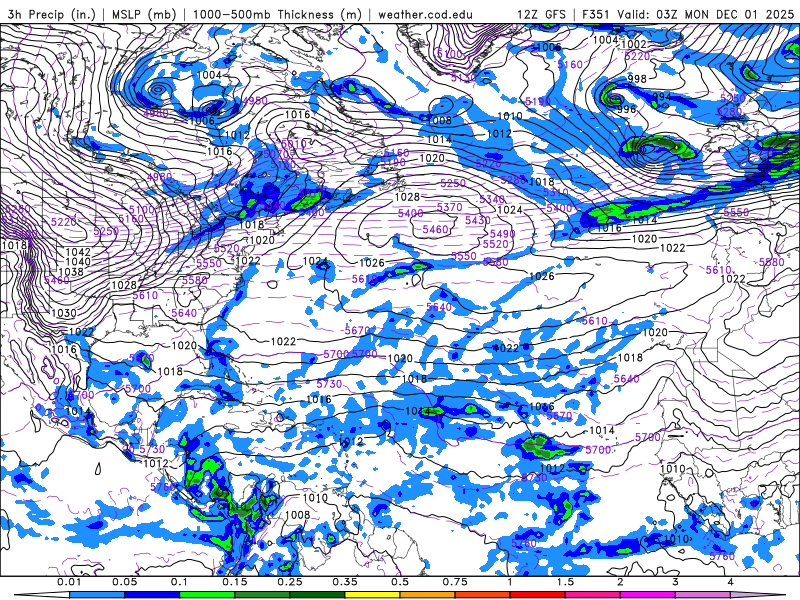The height and width of the screenshot is (600, 800).
Task: Click the purple 5010 thickness label
Action: coord(293,143)
